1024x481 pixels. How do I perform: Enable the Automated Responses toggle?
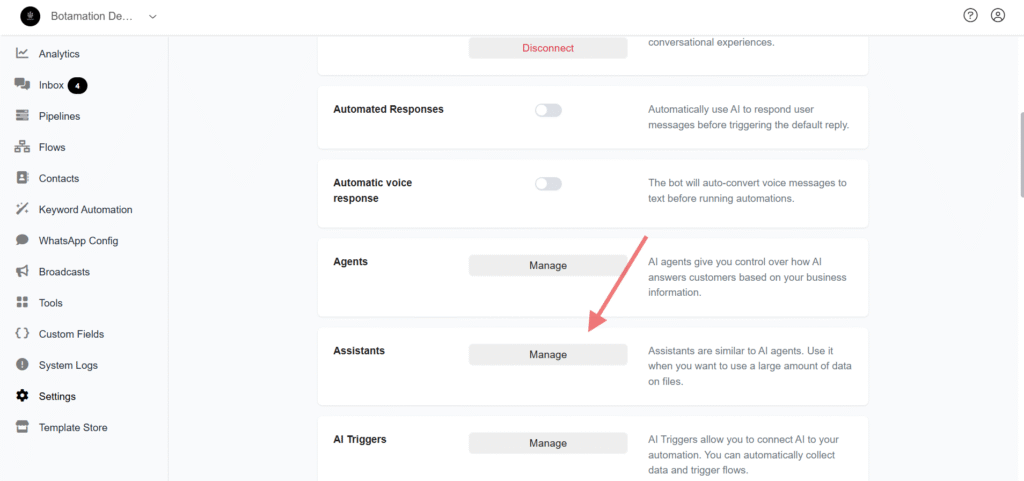(548, 110)
